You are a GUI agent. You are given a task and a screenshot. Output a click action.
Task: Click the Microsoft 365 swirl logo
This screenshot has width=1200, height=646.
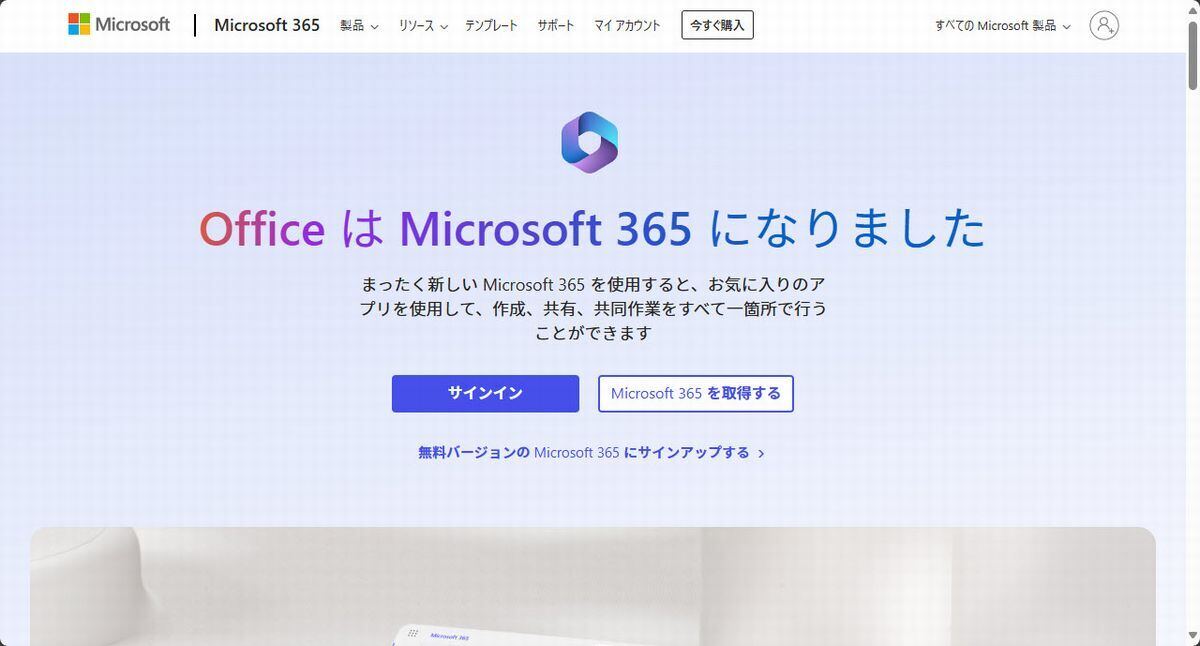click(590, 142)
